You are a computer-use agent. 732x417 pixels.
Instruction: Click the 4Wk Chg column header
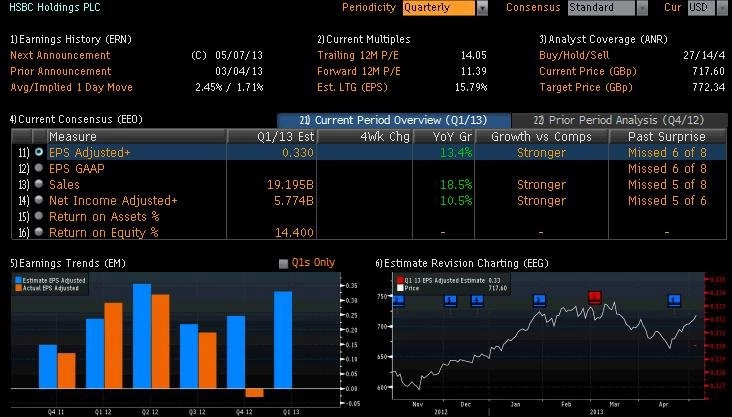[x=365, y=136]
